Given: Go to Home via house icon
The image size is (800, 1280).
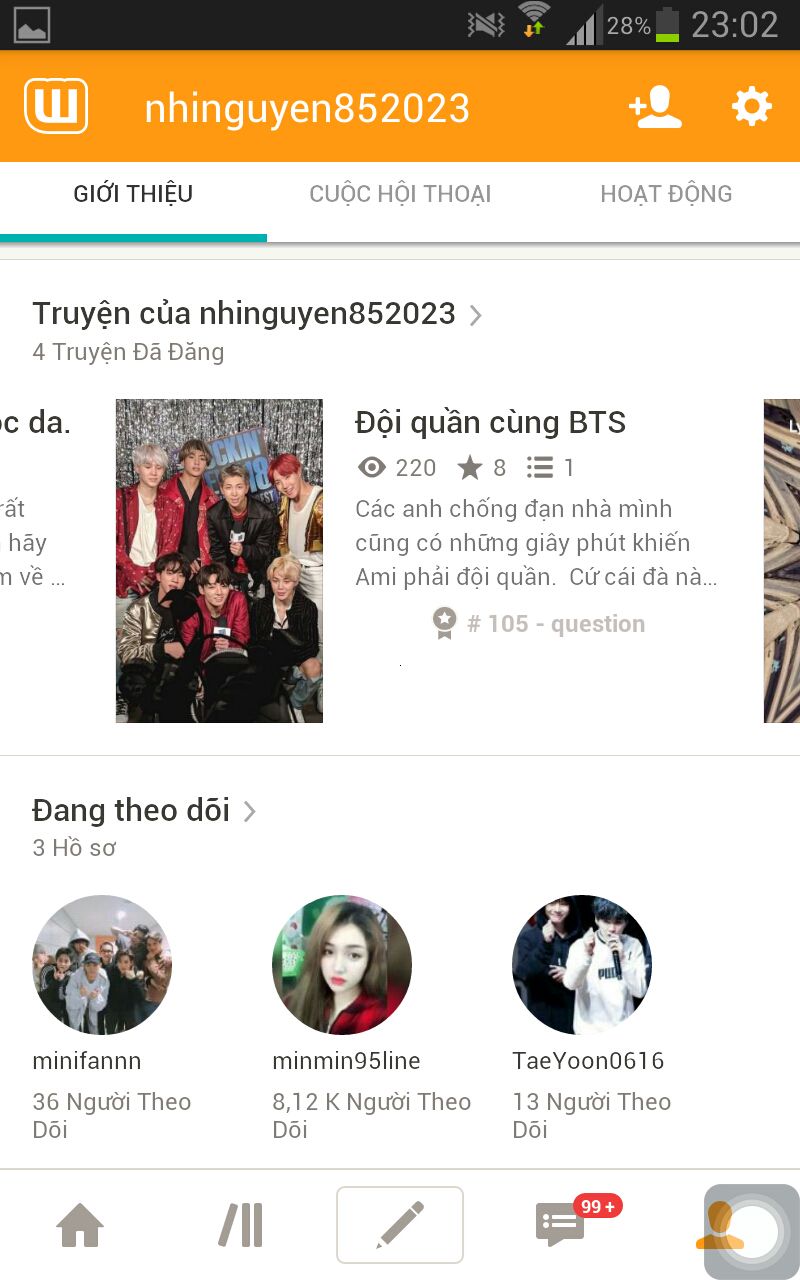Looking at the screenshot, I should 80,1225.
